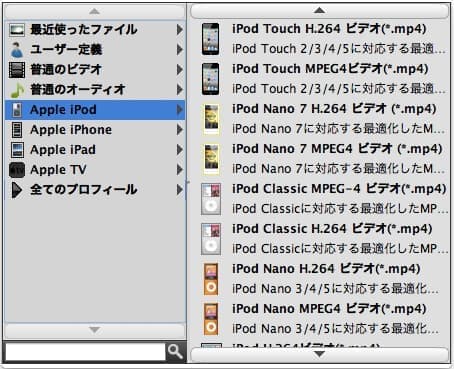Image resolution: width=454 pixels, height=369 pixels.
Task: Choose "iPod Touch MPEG4ビデオ(*.mp4)" title
Action: [x=330, y=69]
